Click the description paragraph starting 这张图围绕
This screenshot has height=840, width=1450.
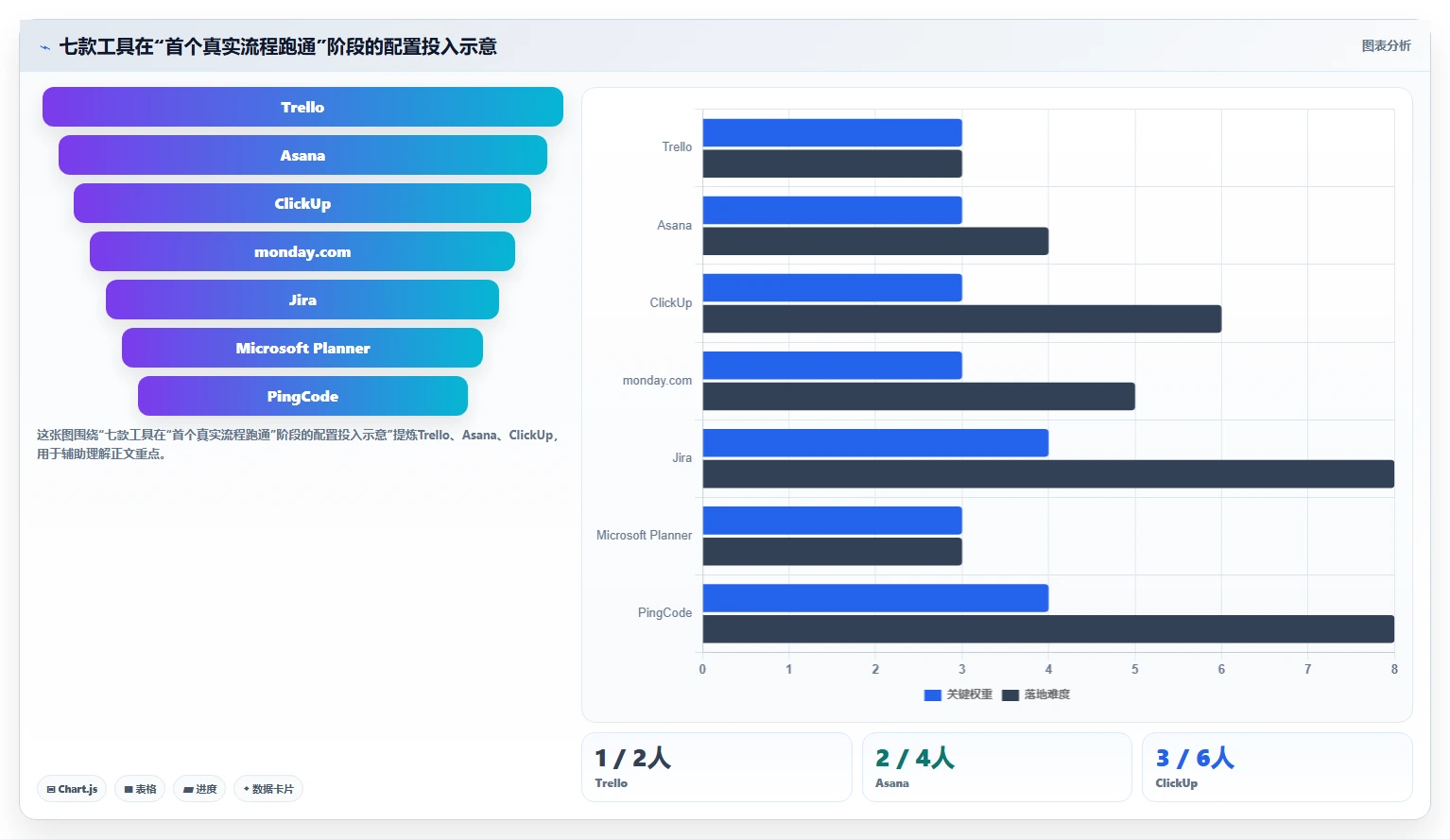[x=299, y=444]
